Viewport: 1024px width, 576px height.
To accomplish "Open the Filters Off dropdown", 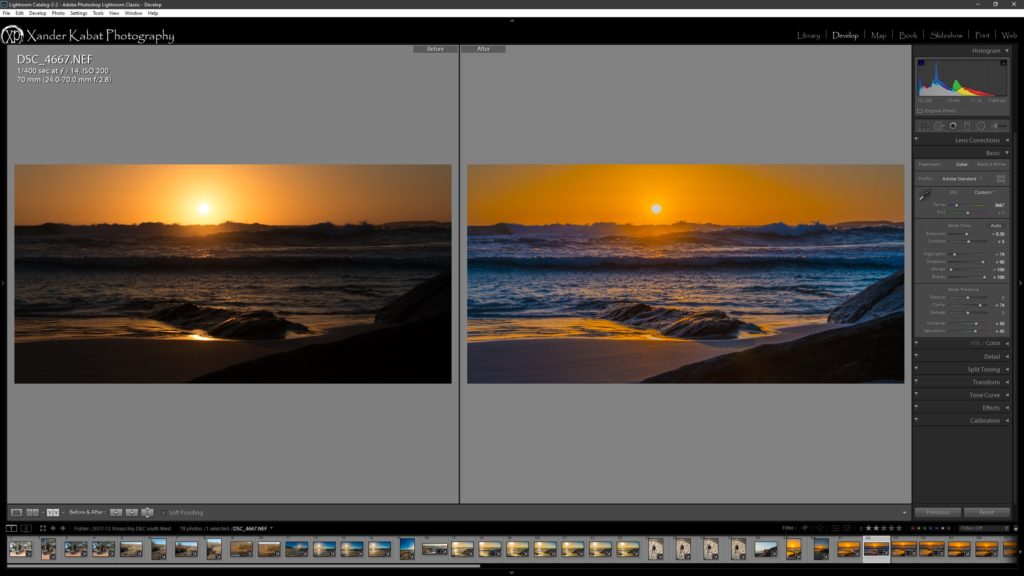I will point(983,528).
